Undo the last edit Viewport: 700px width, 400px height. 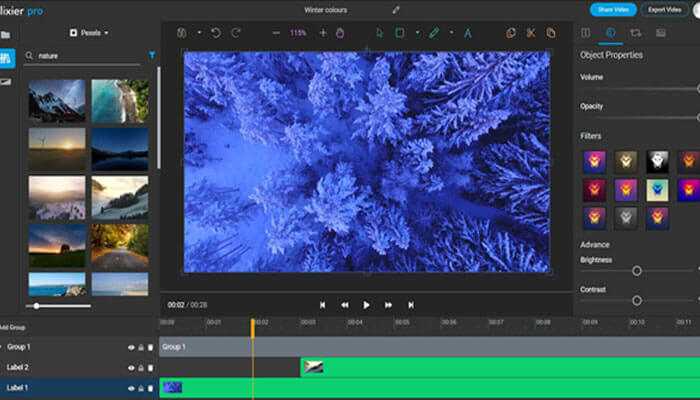coord(216,33)
